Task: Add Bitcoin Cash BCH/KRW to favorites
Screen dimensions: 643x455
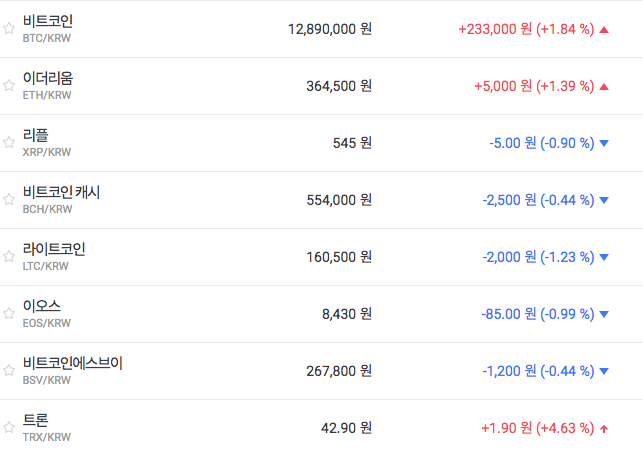Action: pos(9,200)
